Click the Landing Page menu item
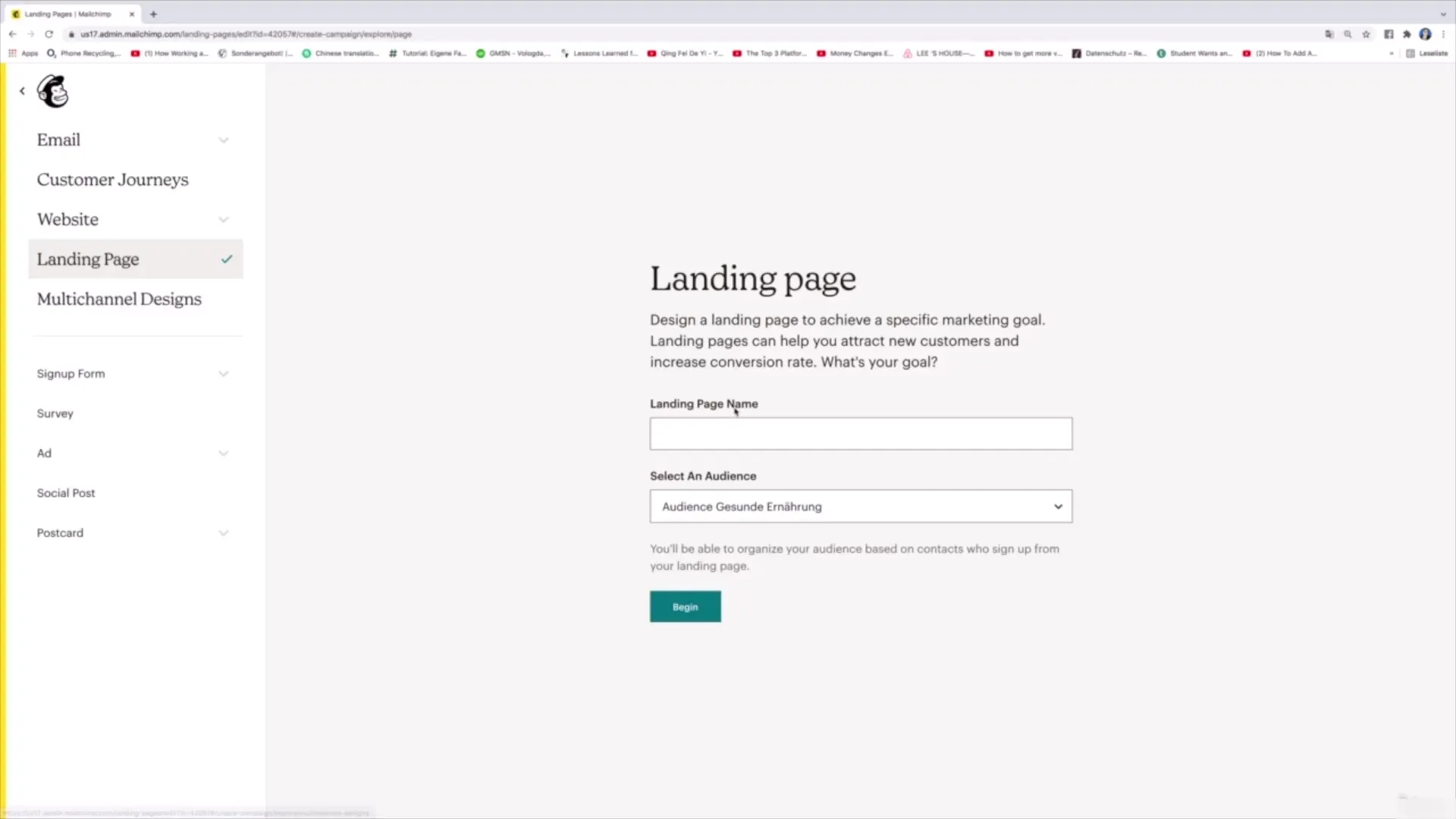The image size is (1456, 819). pos(87,259)
